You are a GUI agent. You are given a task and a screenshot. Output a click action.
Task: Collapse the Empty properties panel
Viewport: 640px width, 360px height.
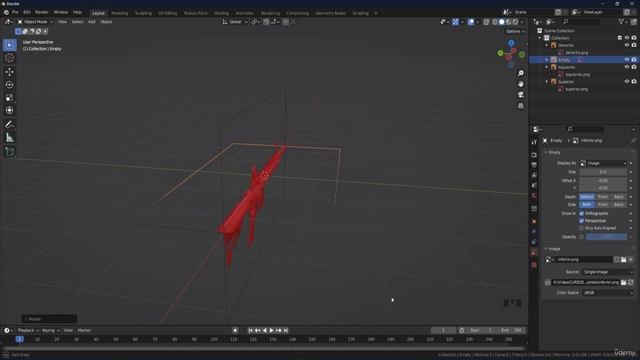(546, 152)
